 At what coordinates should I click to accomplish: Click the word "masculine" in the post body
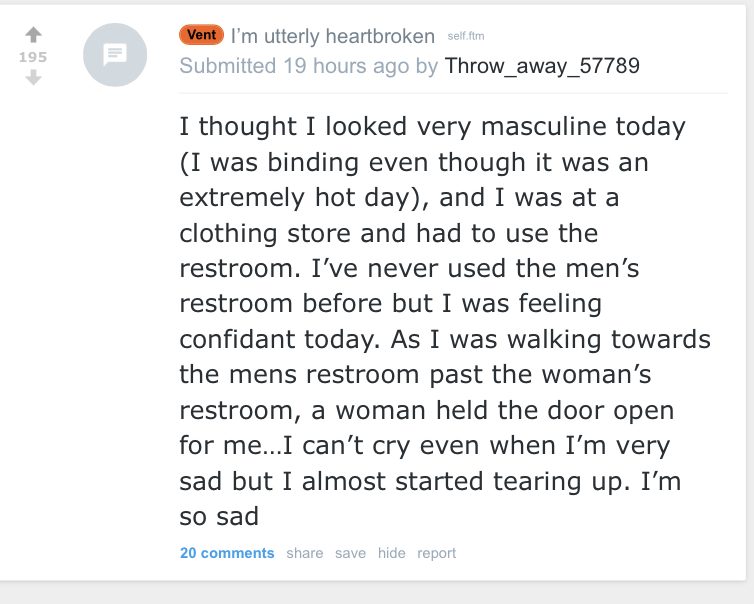[x=543, y=126]
